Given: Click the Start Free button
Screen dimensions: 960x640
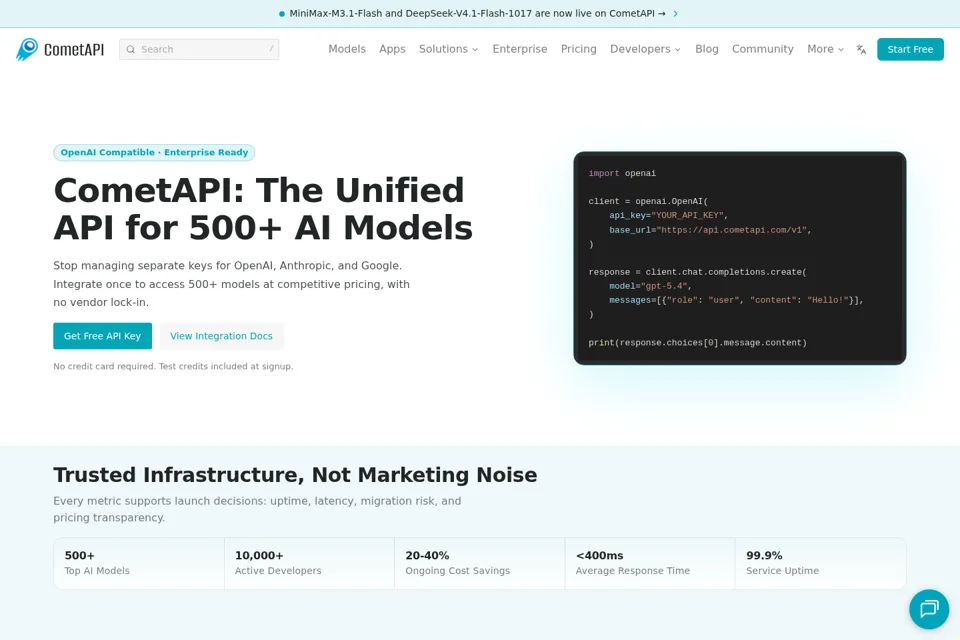Looking at the screenshot, I should (910, 49).
